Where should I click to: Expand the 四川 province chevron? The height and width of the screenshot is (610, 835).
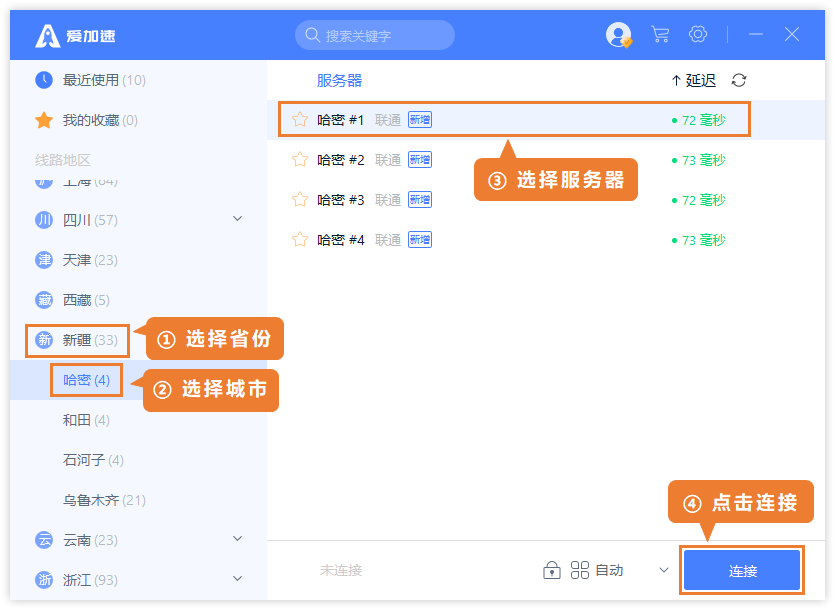click(238, 218)
